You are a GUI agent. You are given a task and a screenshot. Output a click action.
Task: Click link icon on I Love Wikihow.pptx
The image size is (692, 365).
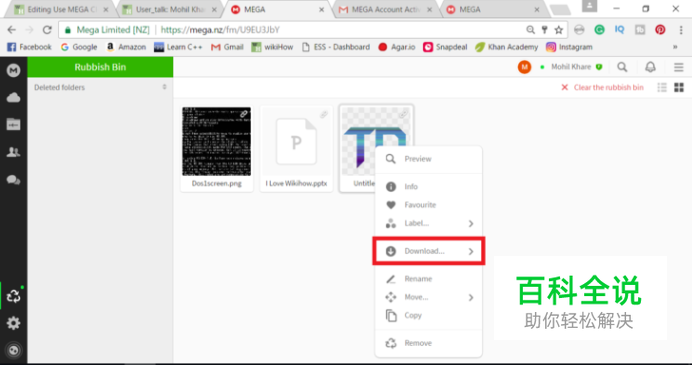tap(323, 114)
